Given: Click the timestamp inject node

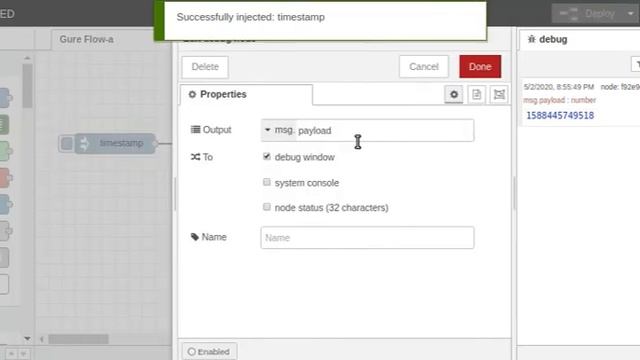Looking at the screenshot, I should 115,143.
